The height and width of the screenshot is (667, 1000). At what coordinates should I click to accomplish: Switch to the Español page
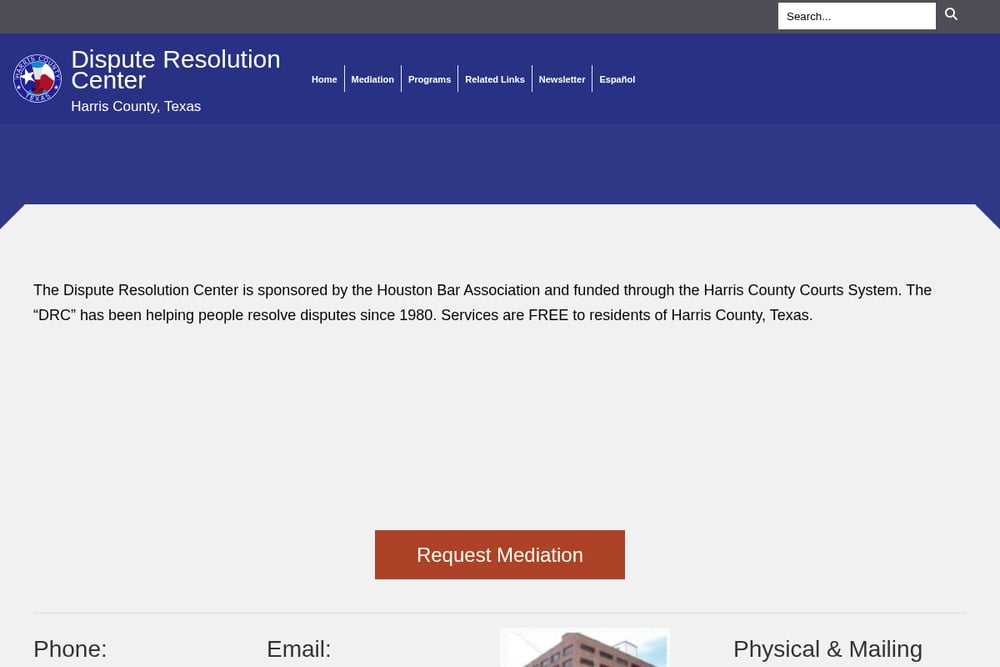[x=617, y=79]
